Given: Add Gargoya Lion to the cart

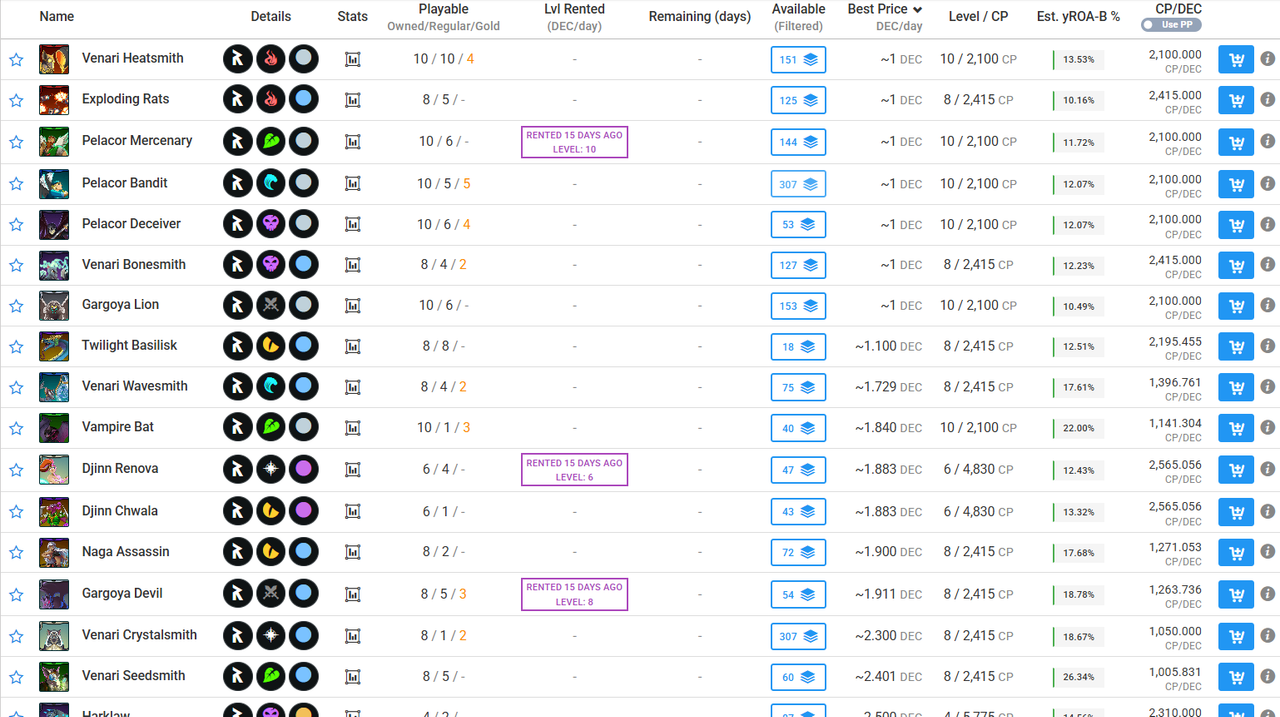Looking at the screenshot, I should 1236,307.
